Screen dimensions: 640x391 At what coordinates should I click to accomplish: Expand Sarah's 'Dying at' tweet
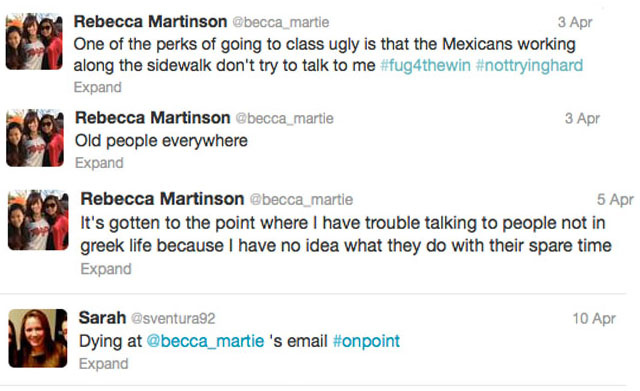(104, 364)
